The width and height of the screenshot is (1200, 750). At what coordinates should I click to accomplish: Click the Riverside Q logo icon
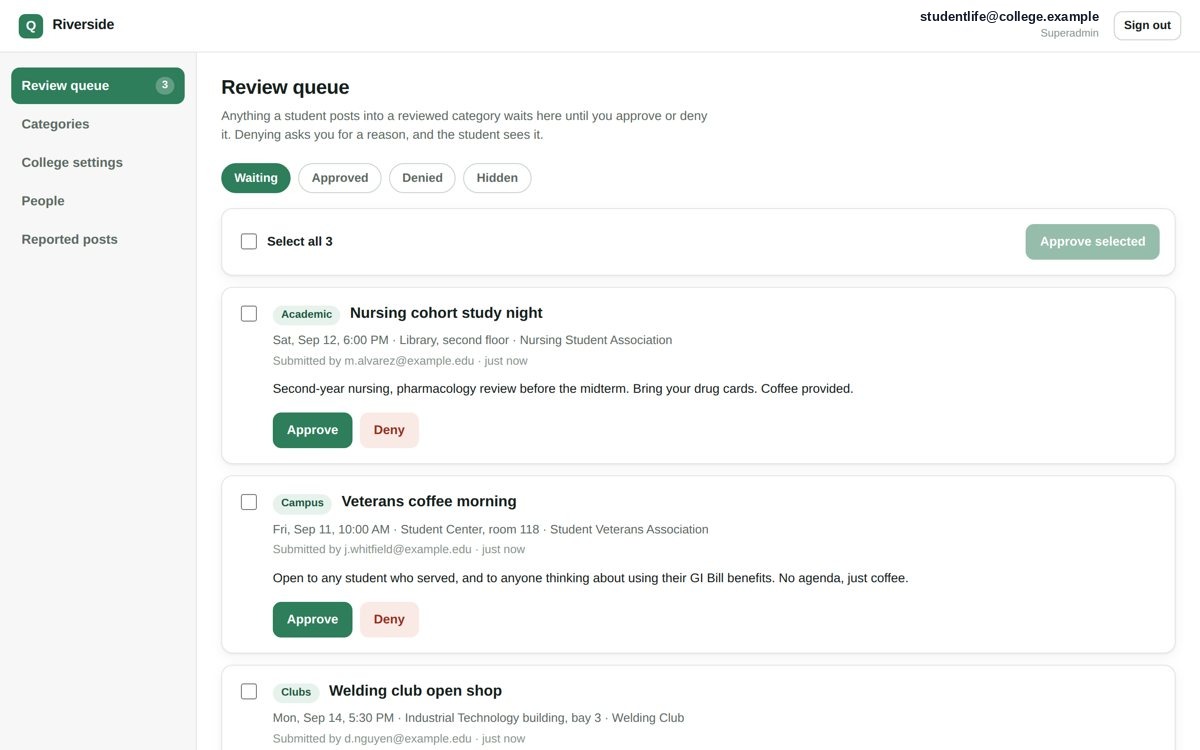pos(31,26)
